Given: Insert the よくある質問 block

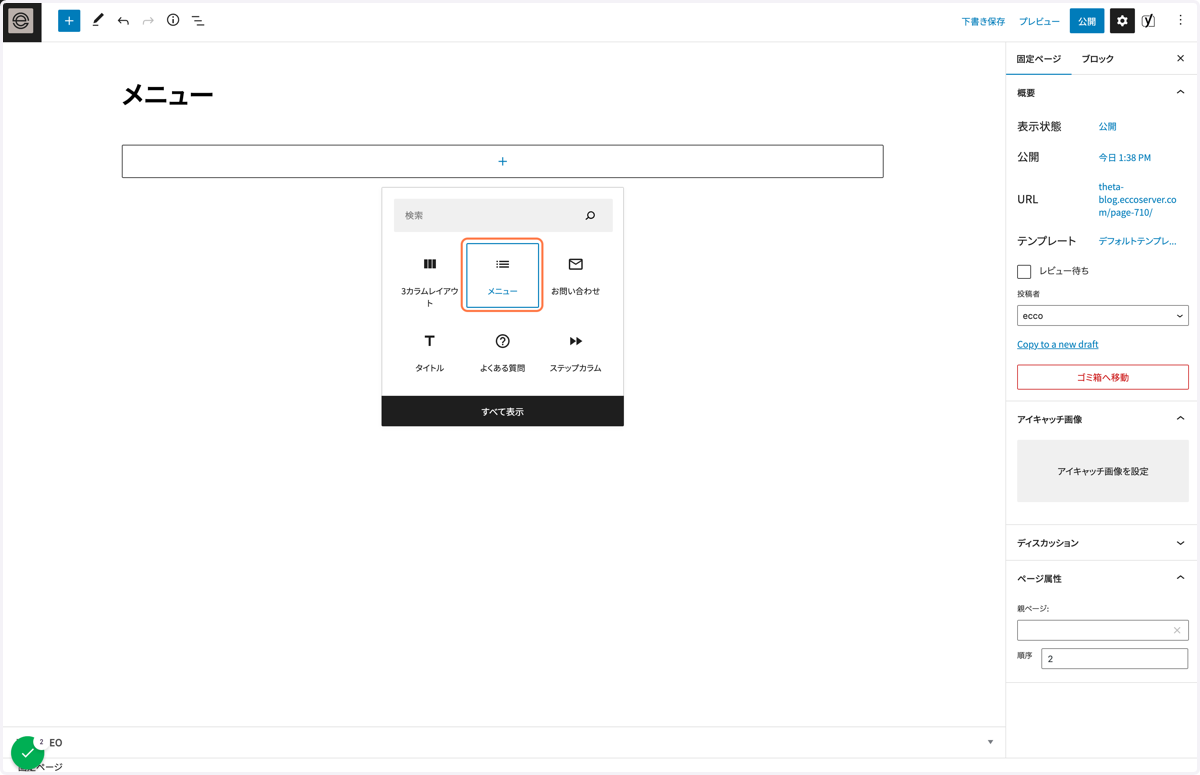Looking at the screenshot, I should pos(503,353).
